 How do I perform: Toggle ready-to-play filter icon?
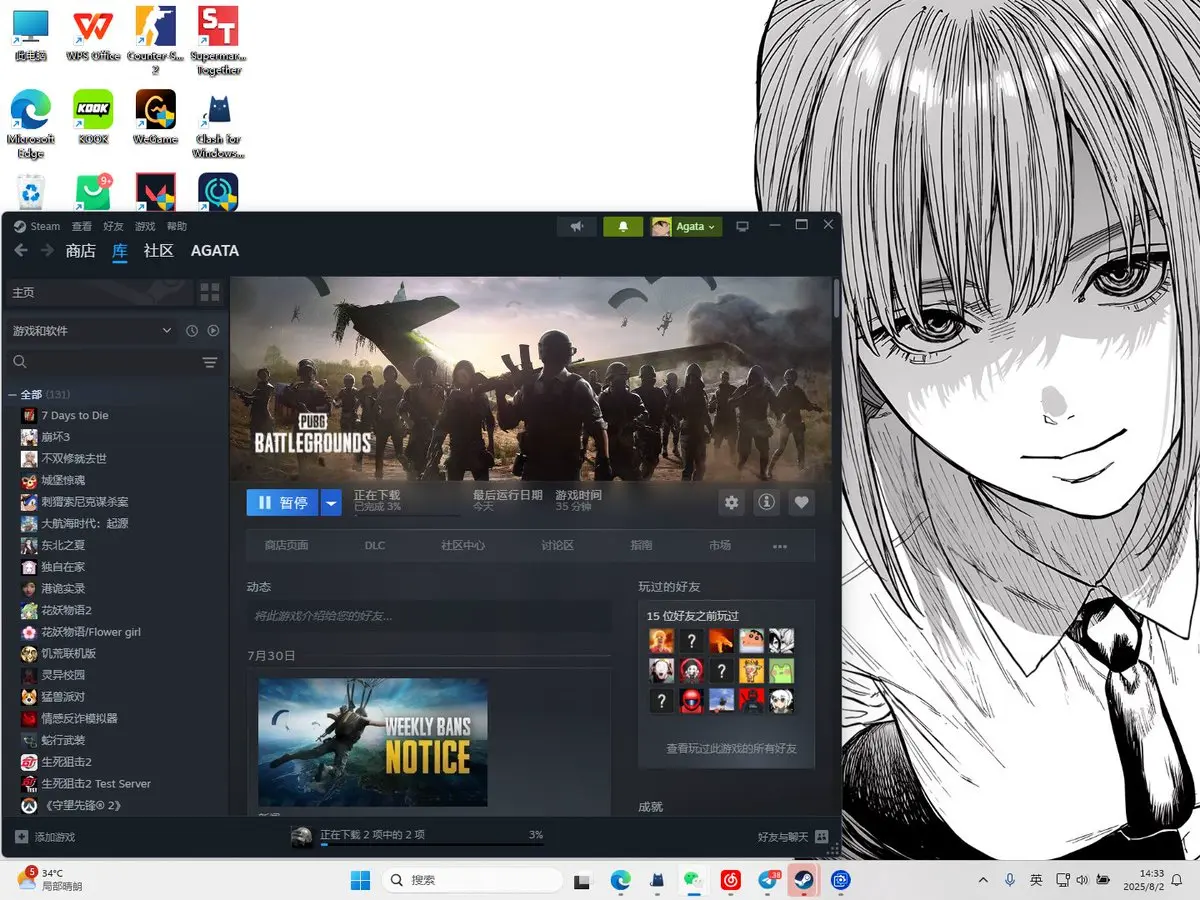(213, 331)
